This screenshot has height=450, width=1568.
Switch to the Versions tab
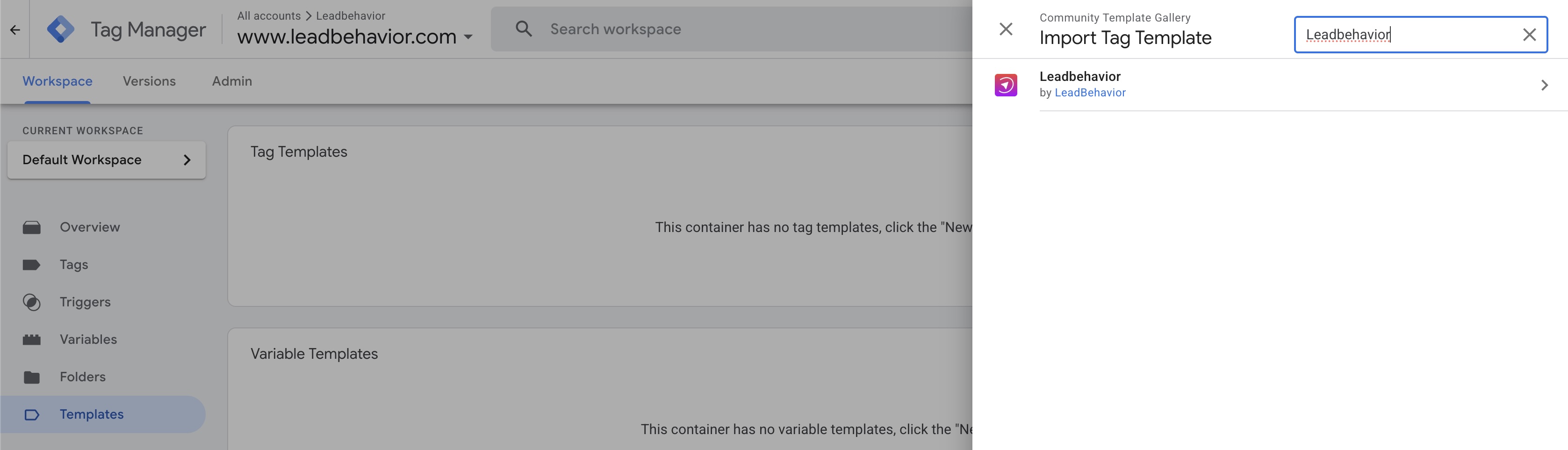tap(149, 81)
